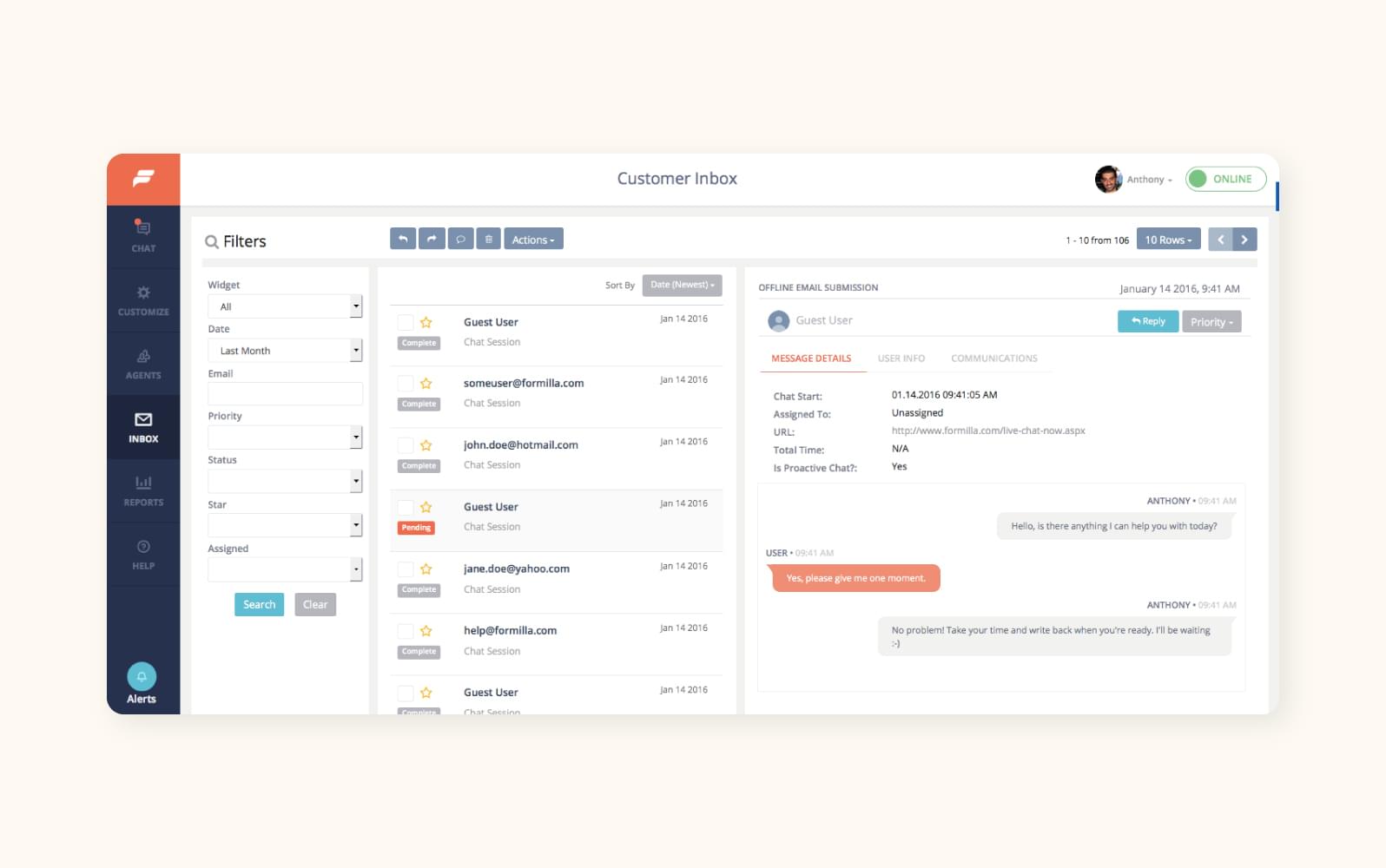Open the Agents section in sidebar

coord(143,364)
